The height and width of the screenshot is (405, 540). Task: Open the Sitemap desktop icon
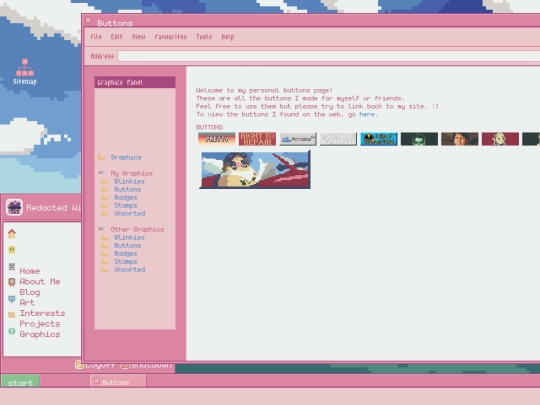tap(24, 72)
